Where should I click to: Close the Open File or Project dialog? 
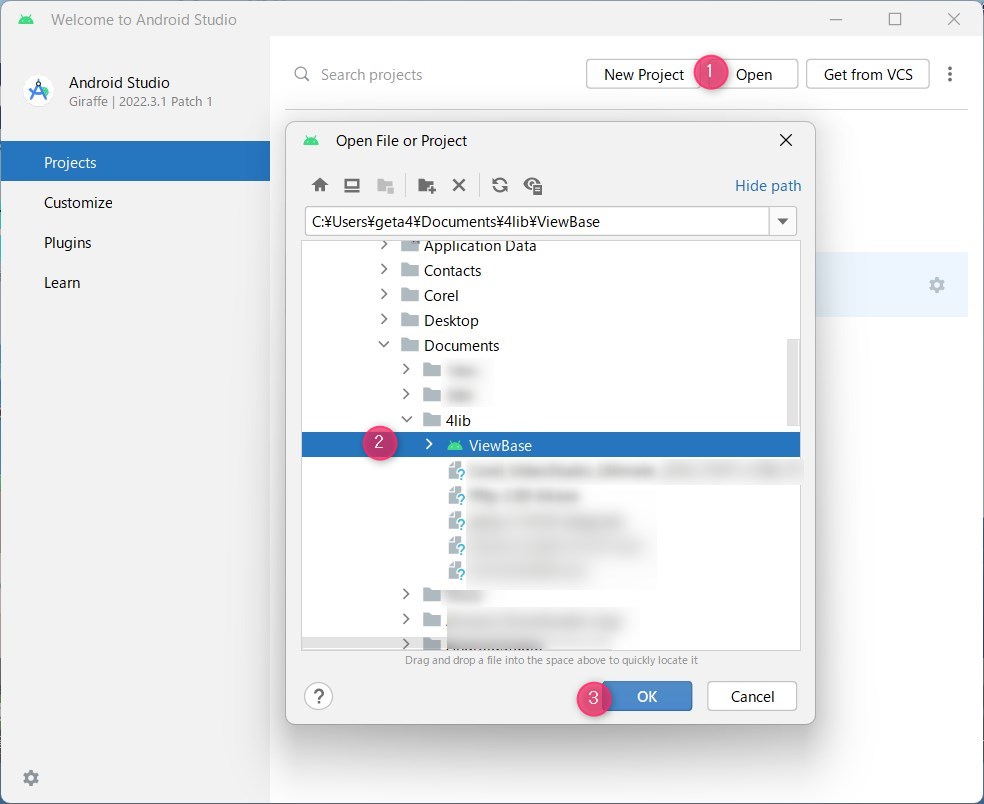tap(786, 140)
